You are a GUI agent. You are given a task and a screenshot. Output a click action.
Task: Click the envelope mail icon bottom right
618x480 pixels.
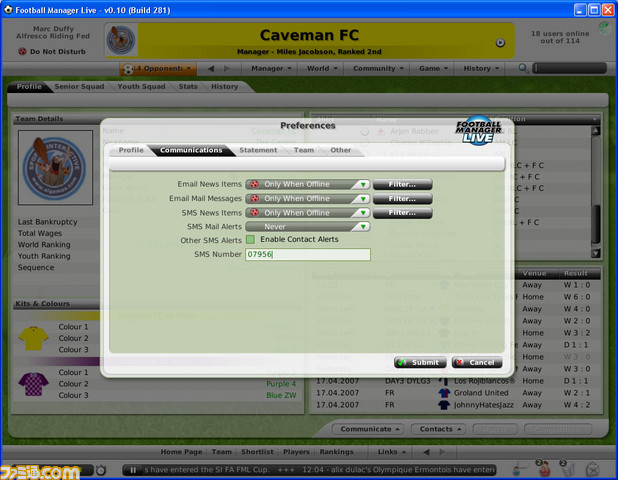click(x=592, y=469)
